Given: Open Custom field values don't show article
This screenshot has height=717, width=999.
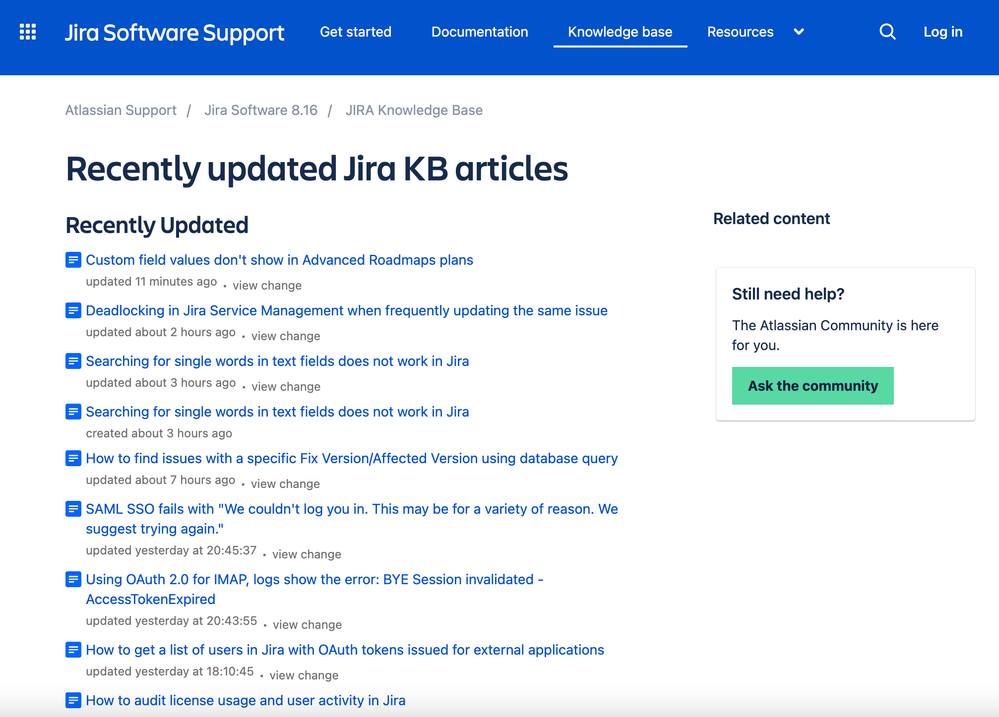Looking at the screenshot, I should [x=280, y=260].
